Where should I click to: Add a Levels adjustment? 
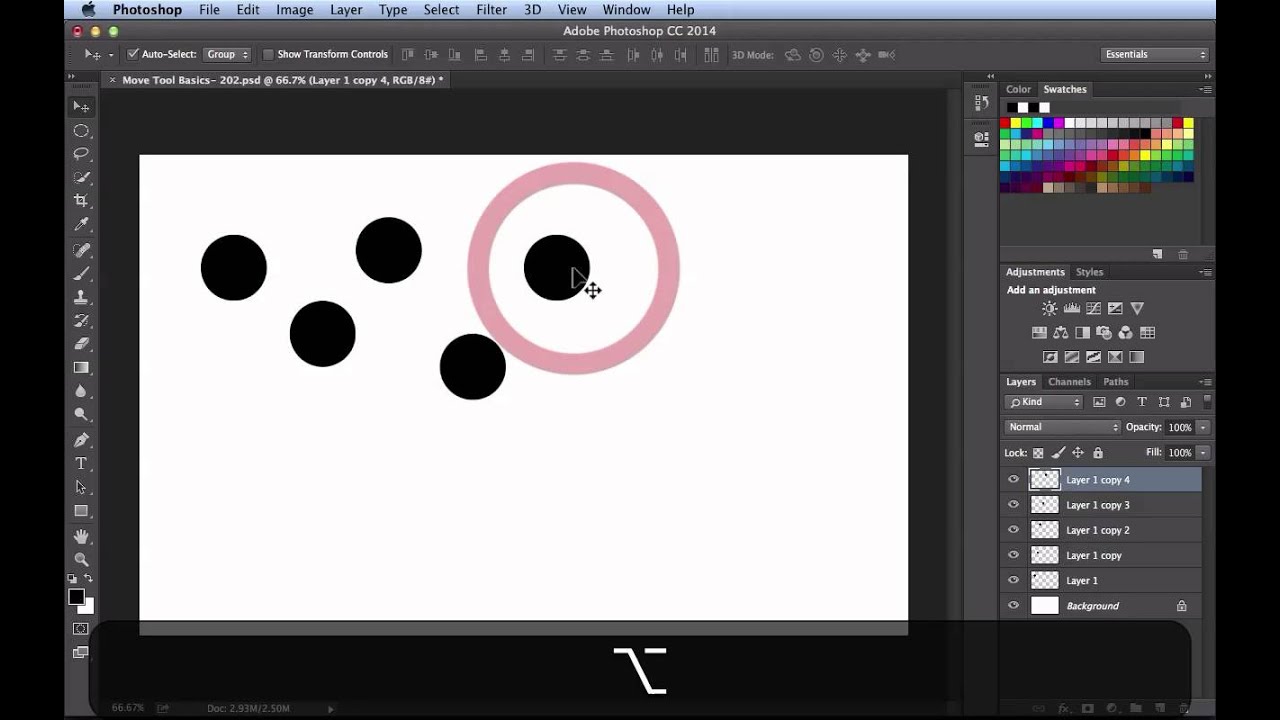pyautogui.click(x=1071, y=309)
